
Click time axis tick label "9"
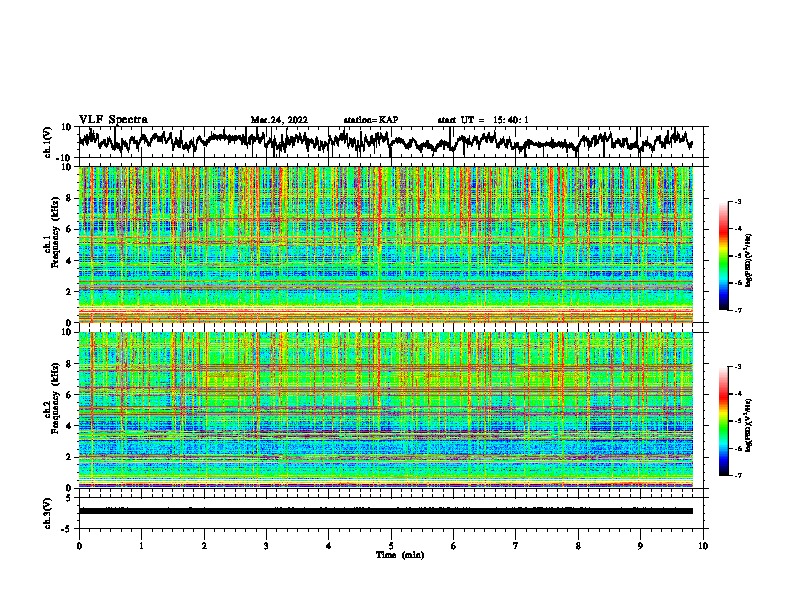pyautogui.click(x=640, y=546)
